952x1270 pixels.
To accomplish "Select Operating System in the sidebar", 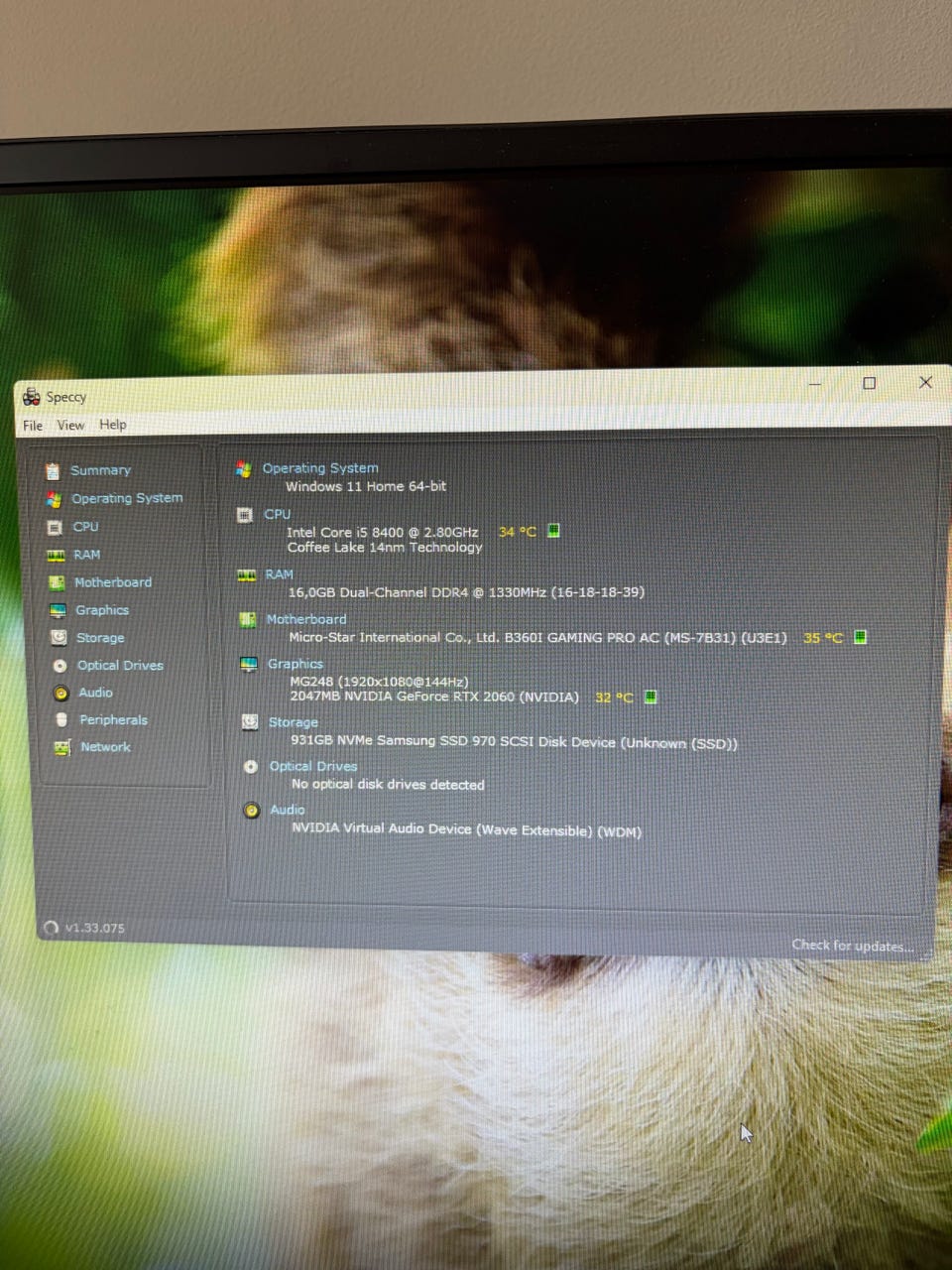I will tap(127, 498).
